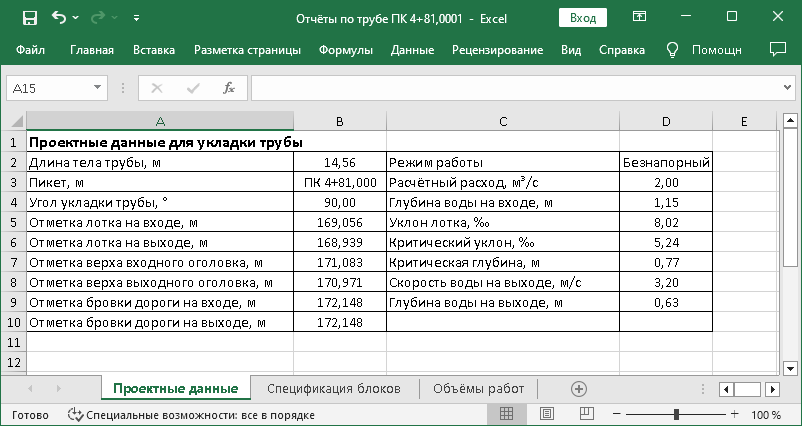Open the undo history dropdown arrow

[76, 18]
